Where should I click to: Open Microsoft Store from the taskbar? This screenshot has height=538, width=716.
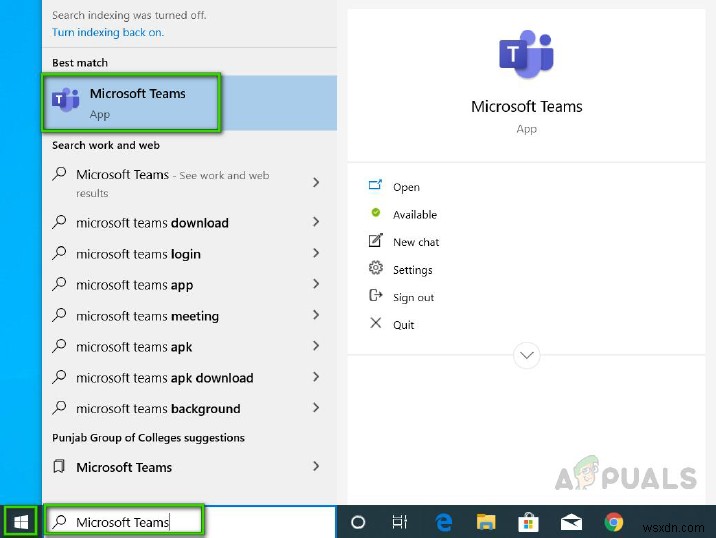pyautogui.click(x=528, y=522)
